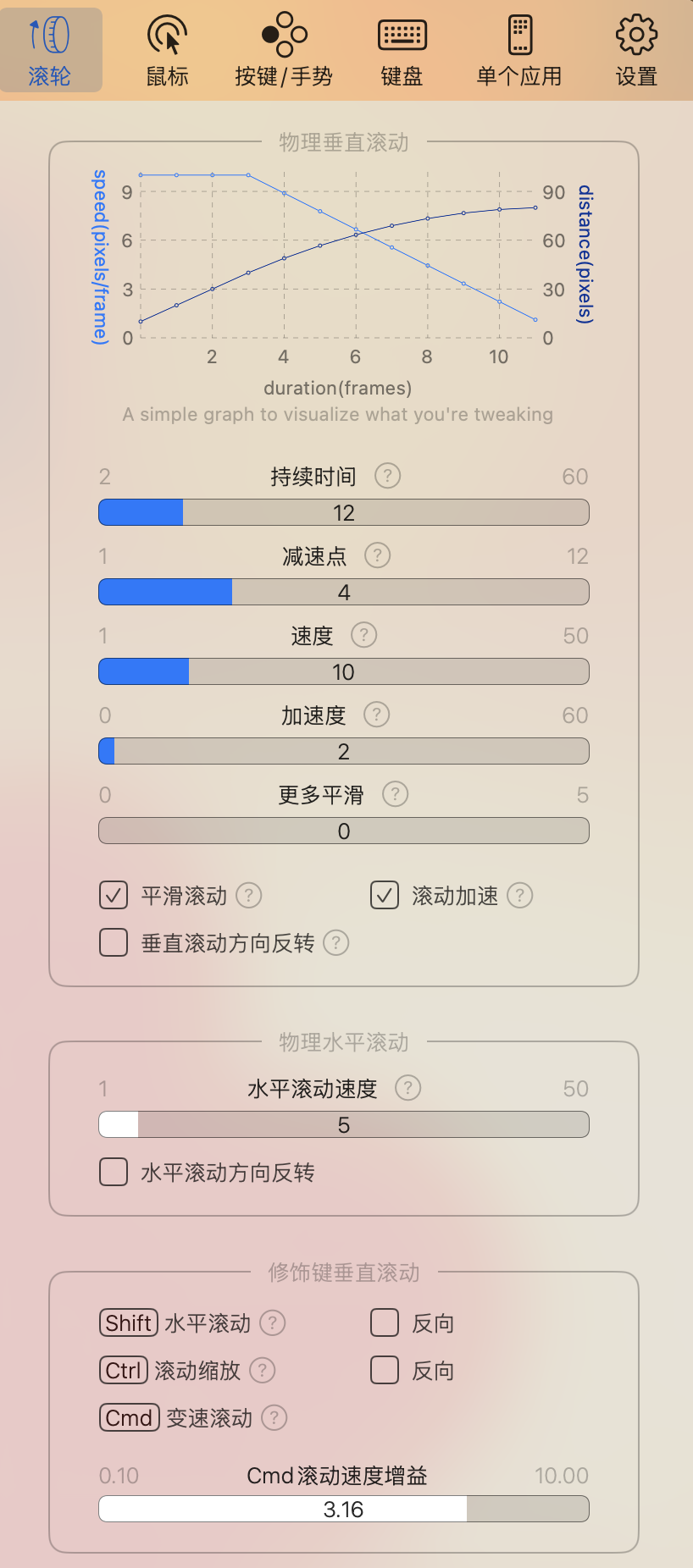693x1568 pixels.
Task: Enable 垂直滚动方向反转 checkbox
Action: 114,942
